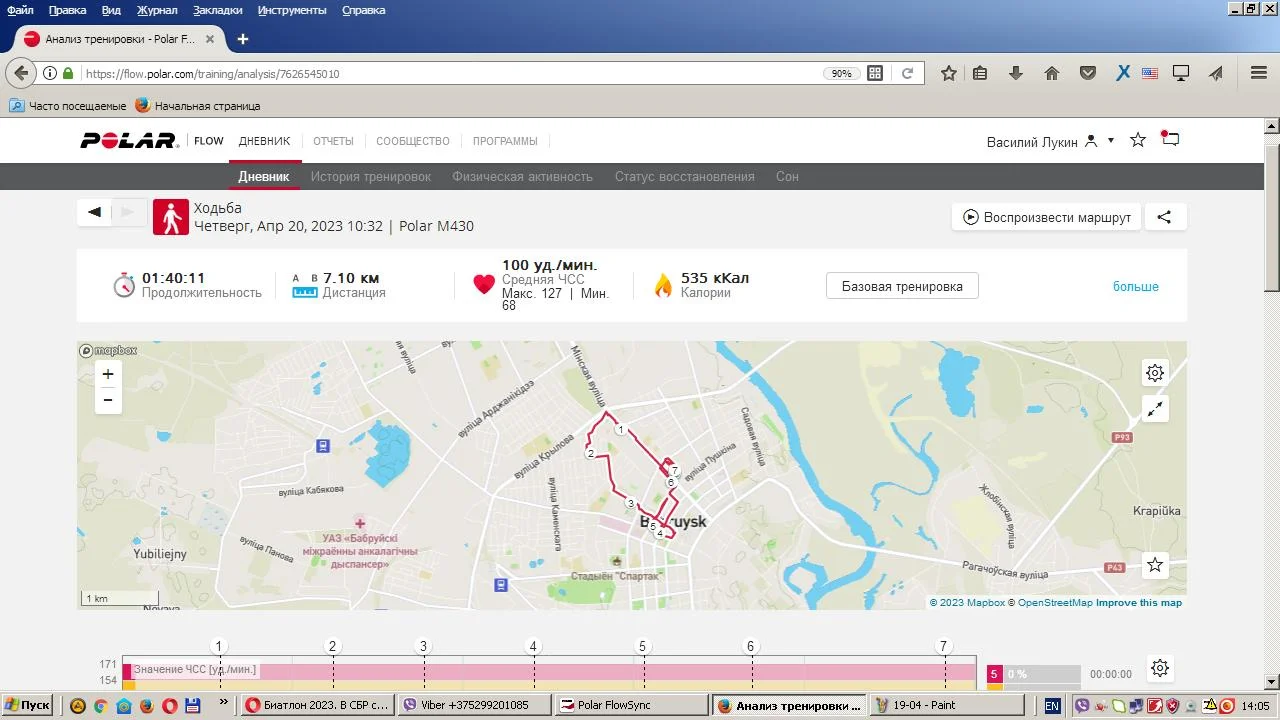Click the share icon next to route playback
This screenshot has width=1280, height=720.
tap(1164, 217)
